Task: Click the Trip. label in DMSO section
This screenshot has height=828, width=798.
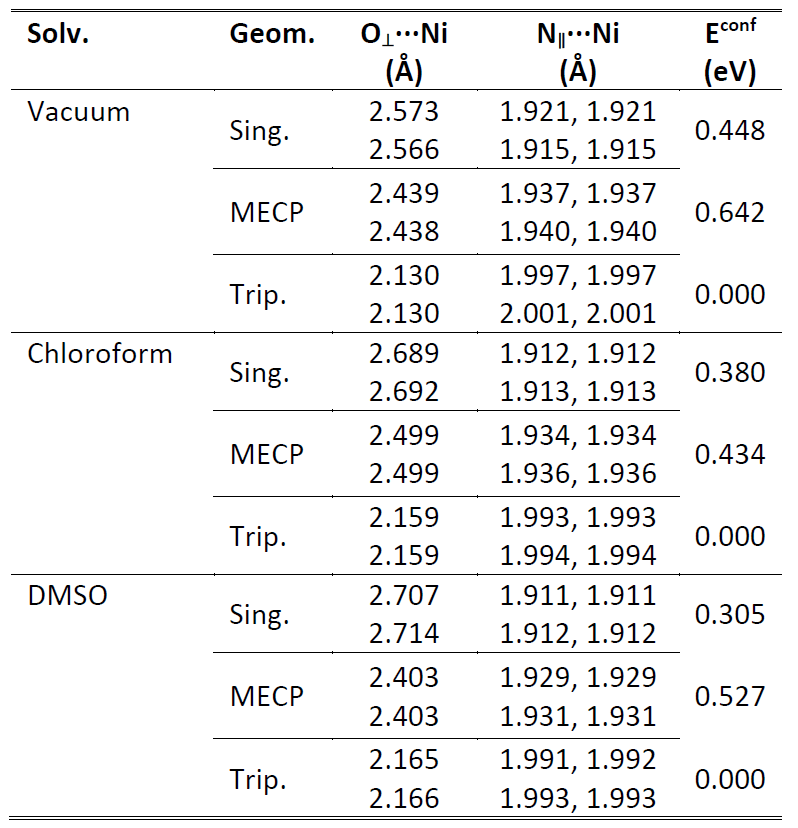Action: coord(258,778)
